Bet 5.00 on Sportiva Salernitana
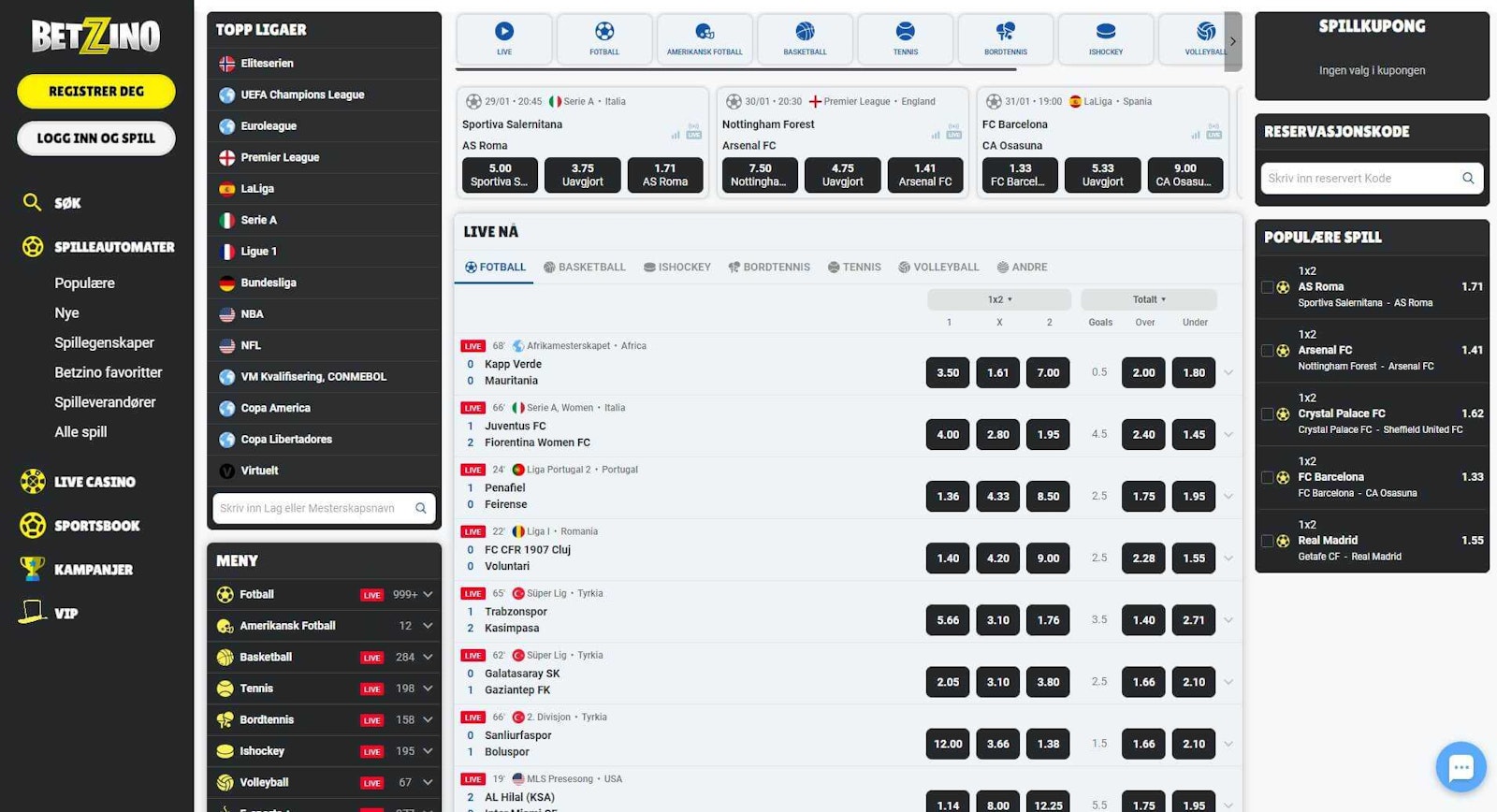Viewport: 1497px width, 812px height. click(x=500, y=175)
